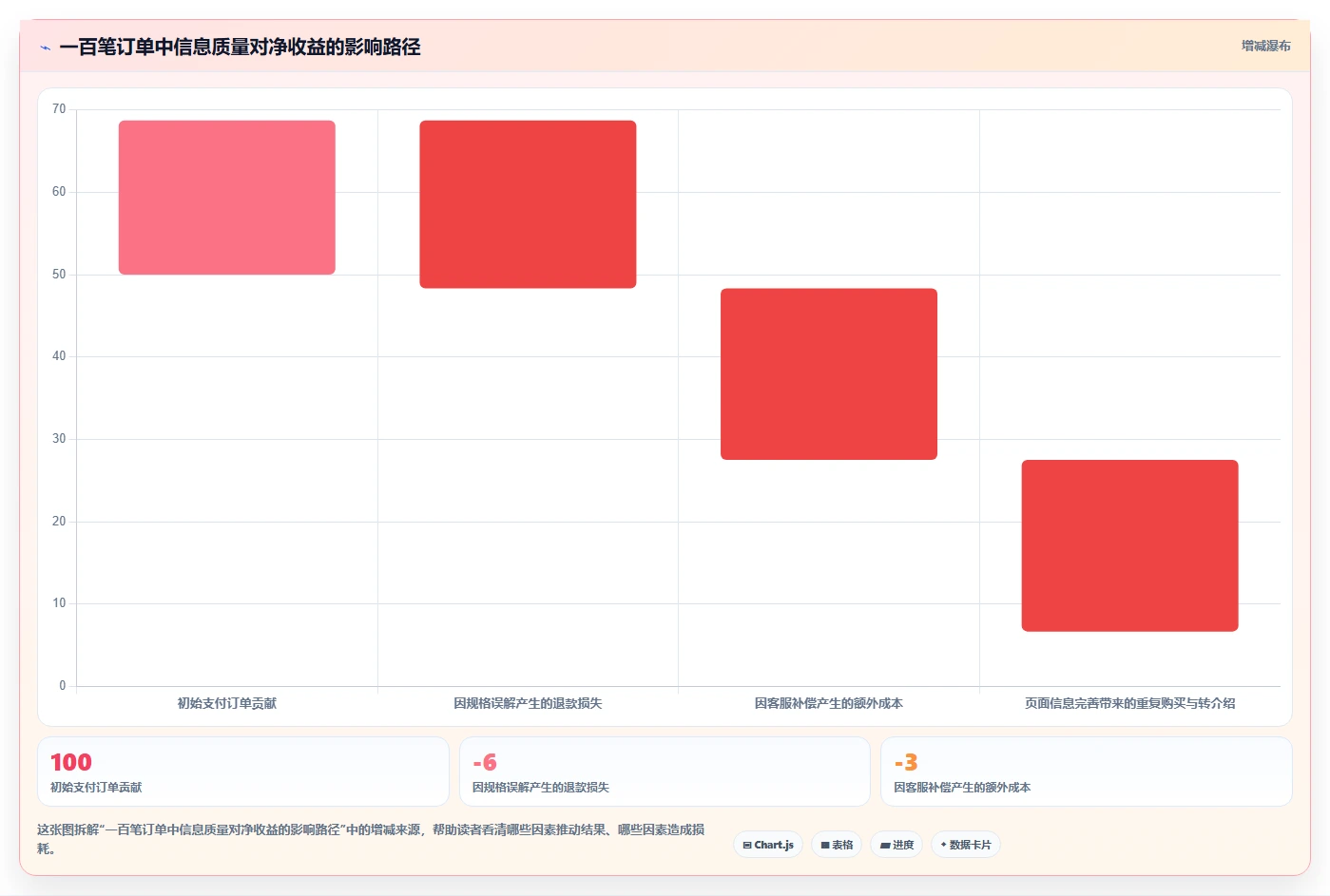The image size is (1330, 896).
Task: Click the lightning icon beside the title
Action: point(45,48)
